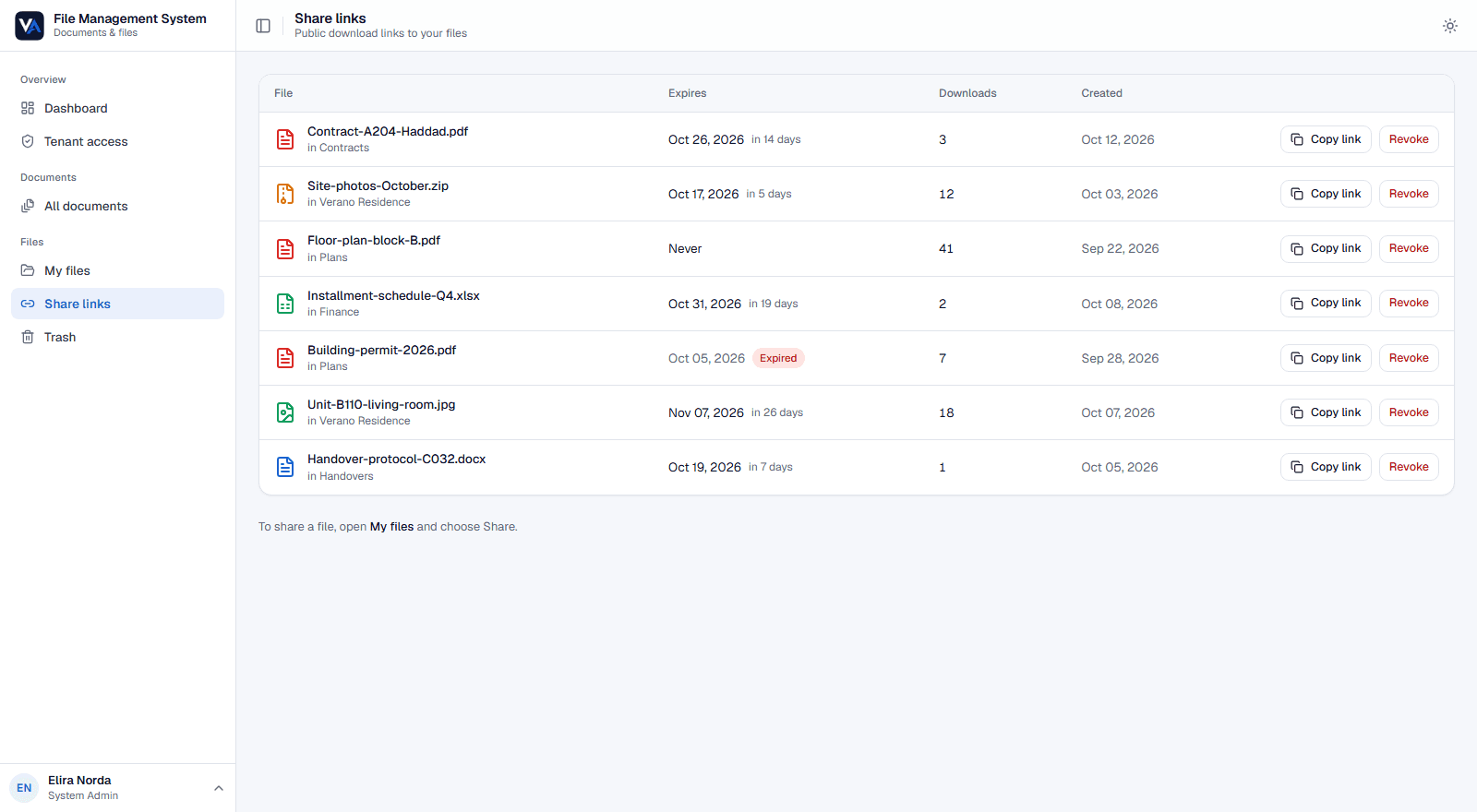The width and height of the screenshot is (1477, 812).
Task: Copy link for Unit-B110-living-room.jpg
Action: tap(1326, 412)
